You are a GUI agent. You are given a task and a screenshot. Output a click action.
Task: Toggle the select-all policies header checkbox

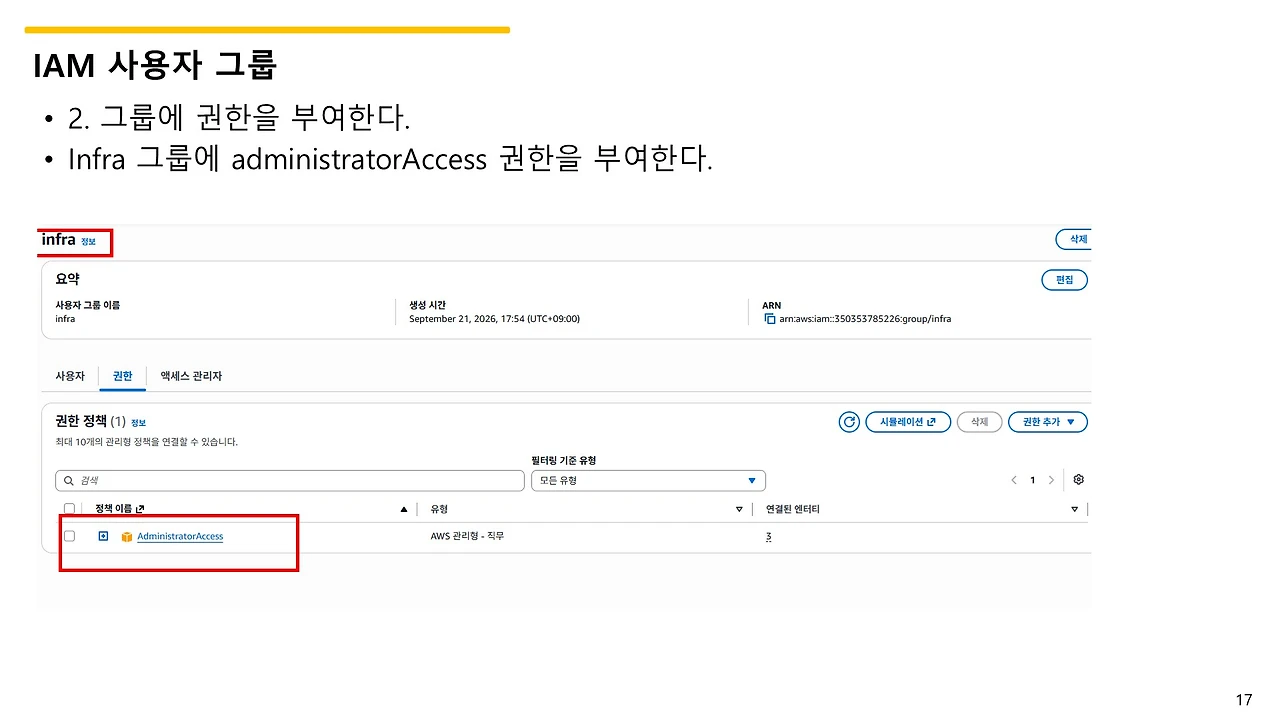pos(69,509)
